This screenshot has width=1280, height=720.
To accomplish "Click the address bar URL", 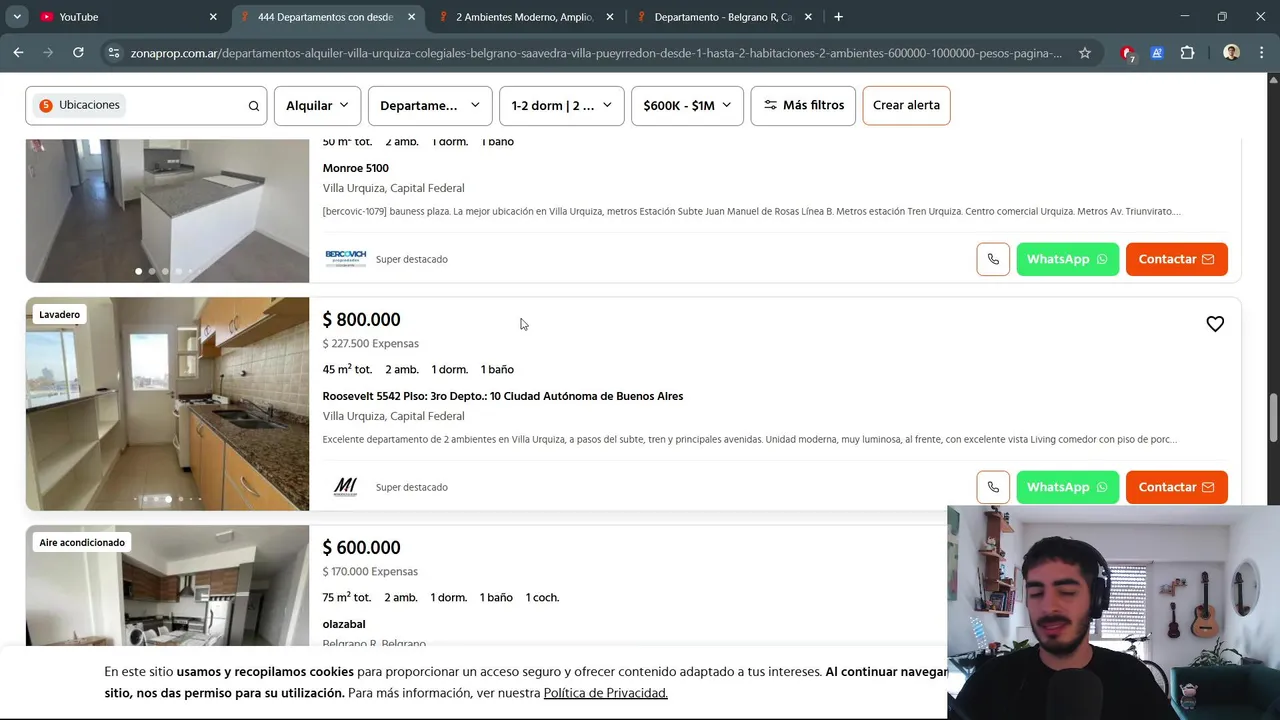I will [596, 53].
